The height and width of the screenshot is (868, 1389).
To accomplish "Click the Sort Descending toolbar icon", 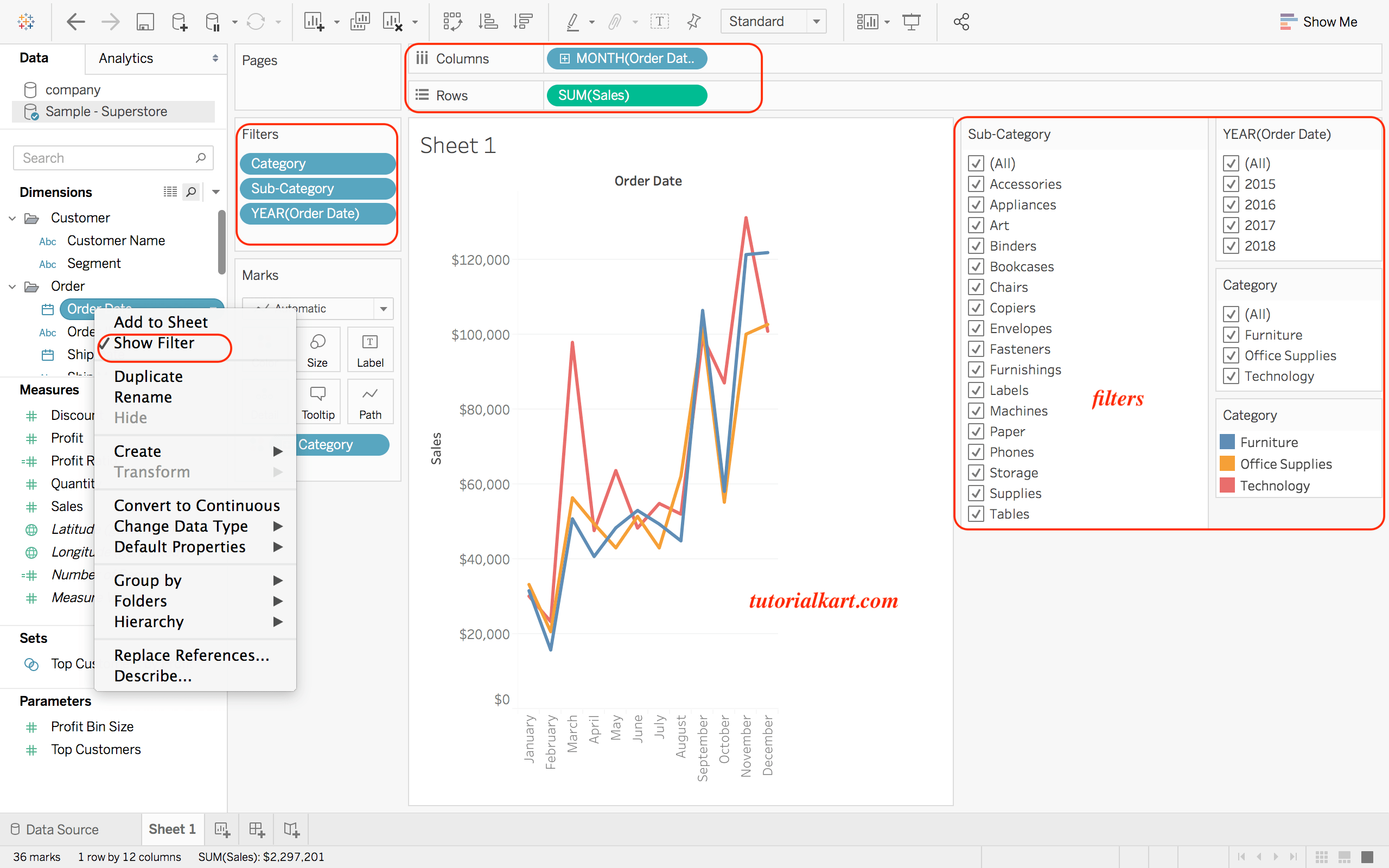I will pyautogui.click(x=523, y=21).
